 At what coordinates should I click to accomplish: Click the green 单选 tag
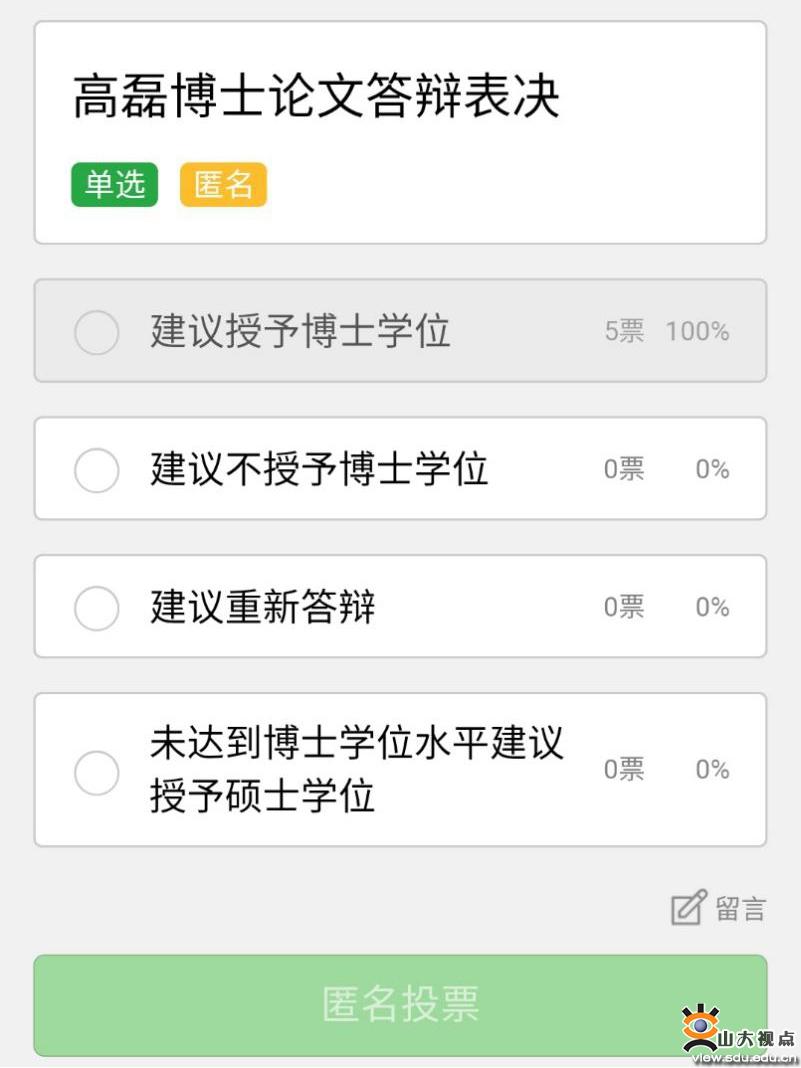(114, 185)
